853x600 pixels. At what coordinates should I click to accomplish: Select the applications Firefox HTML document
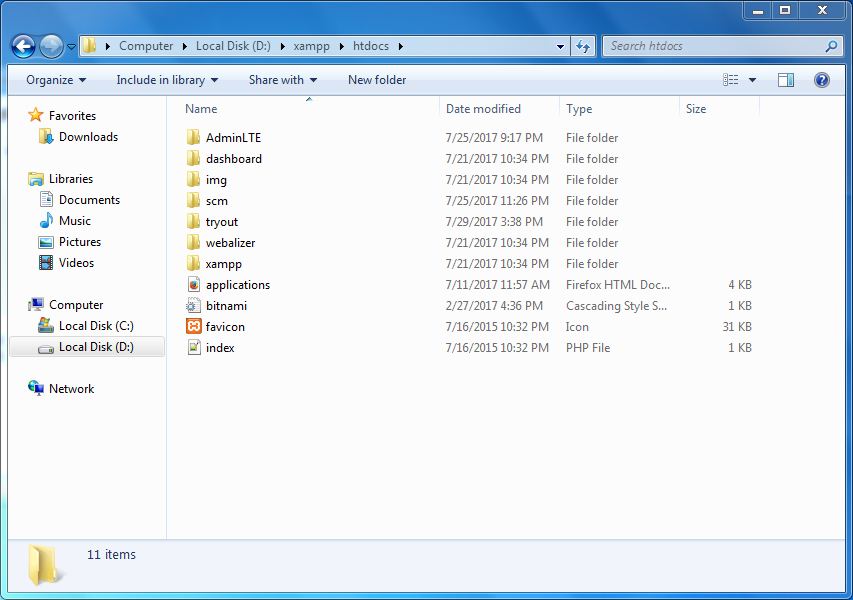point(237,285)
